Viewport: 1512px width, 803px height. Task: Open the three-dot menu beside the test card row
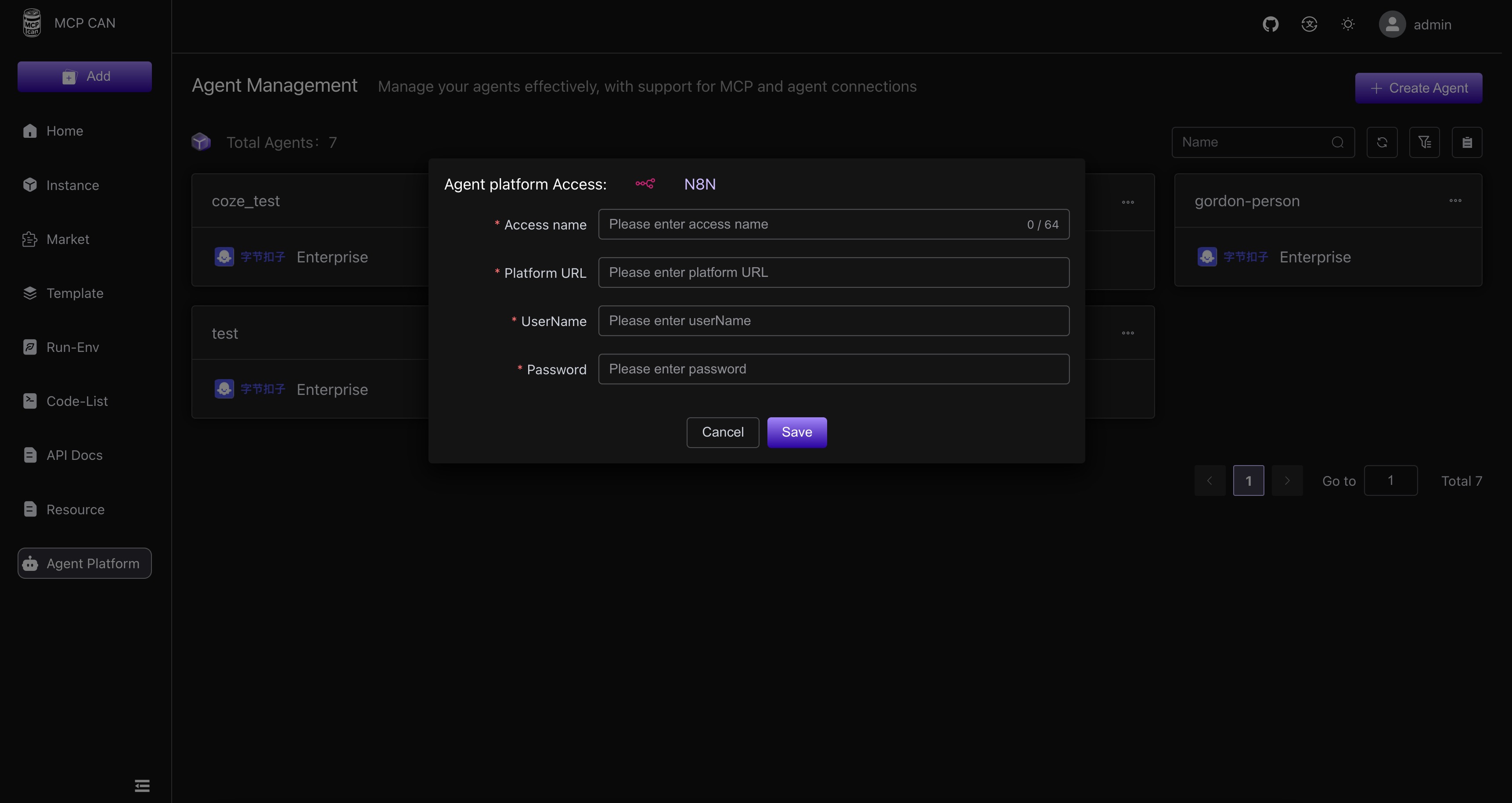click(1127, 333)
